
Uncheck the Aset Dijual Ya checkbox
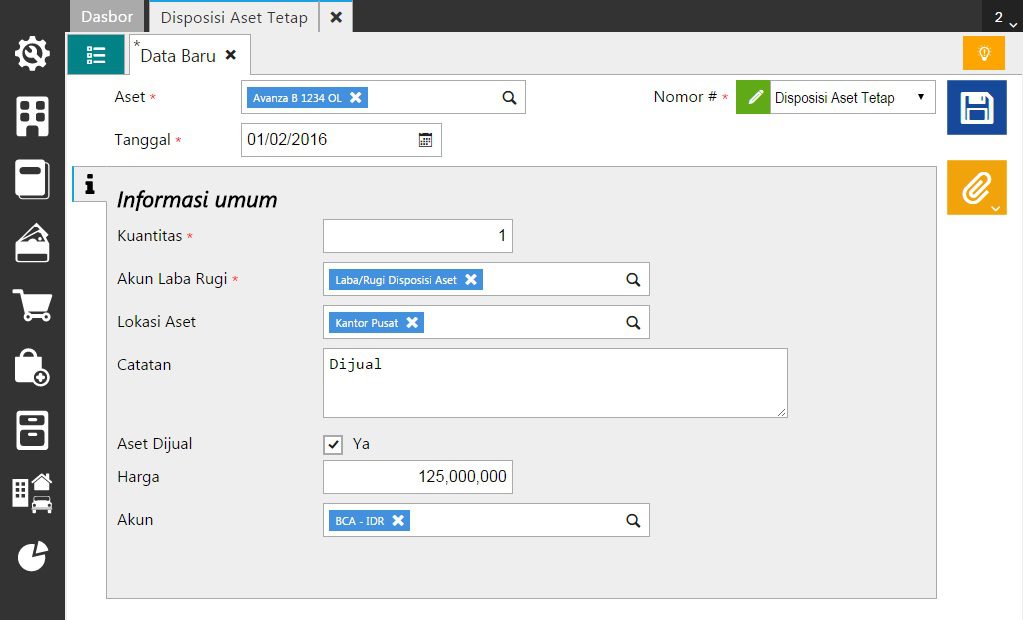(334, 444)
